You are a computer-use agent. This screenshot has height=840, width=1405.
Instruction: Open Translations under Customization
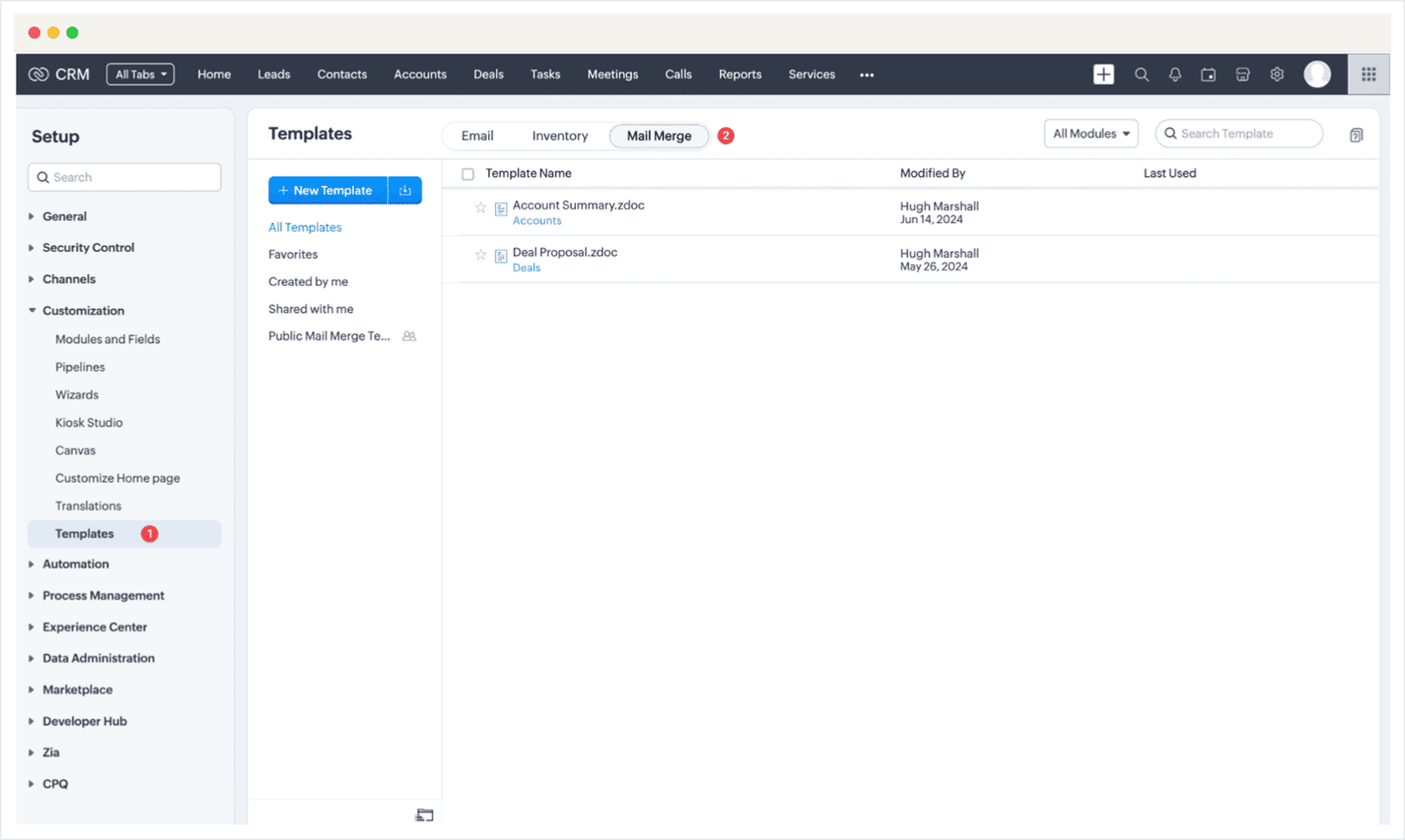(x=89, y=506)
